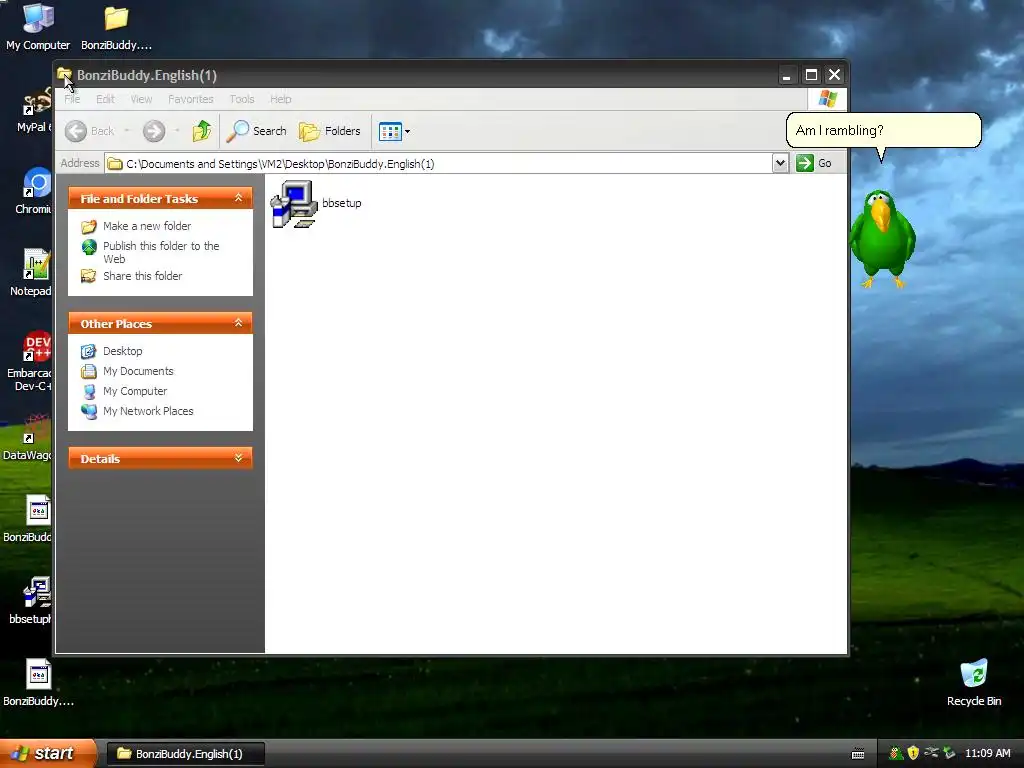The width and height of the screenshot is (1024, 768).
Task: Select MyPal desktop shortcut
Action: 34,111
